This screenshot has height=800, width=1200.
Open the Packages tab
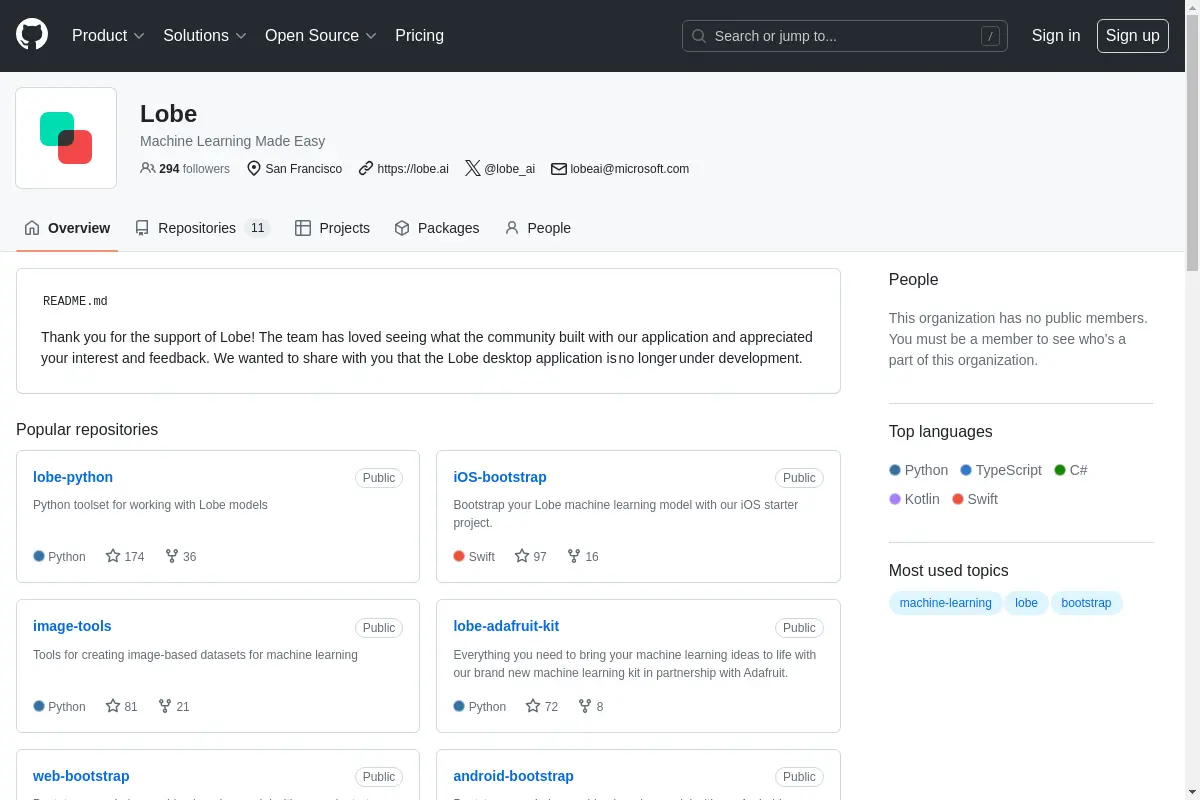[x=437, y=228]
